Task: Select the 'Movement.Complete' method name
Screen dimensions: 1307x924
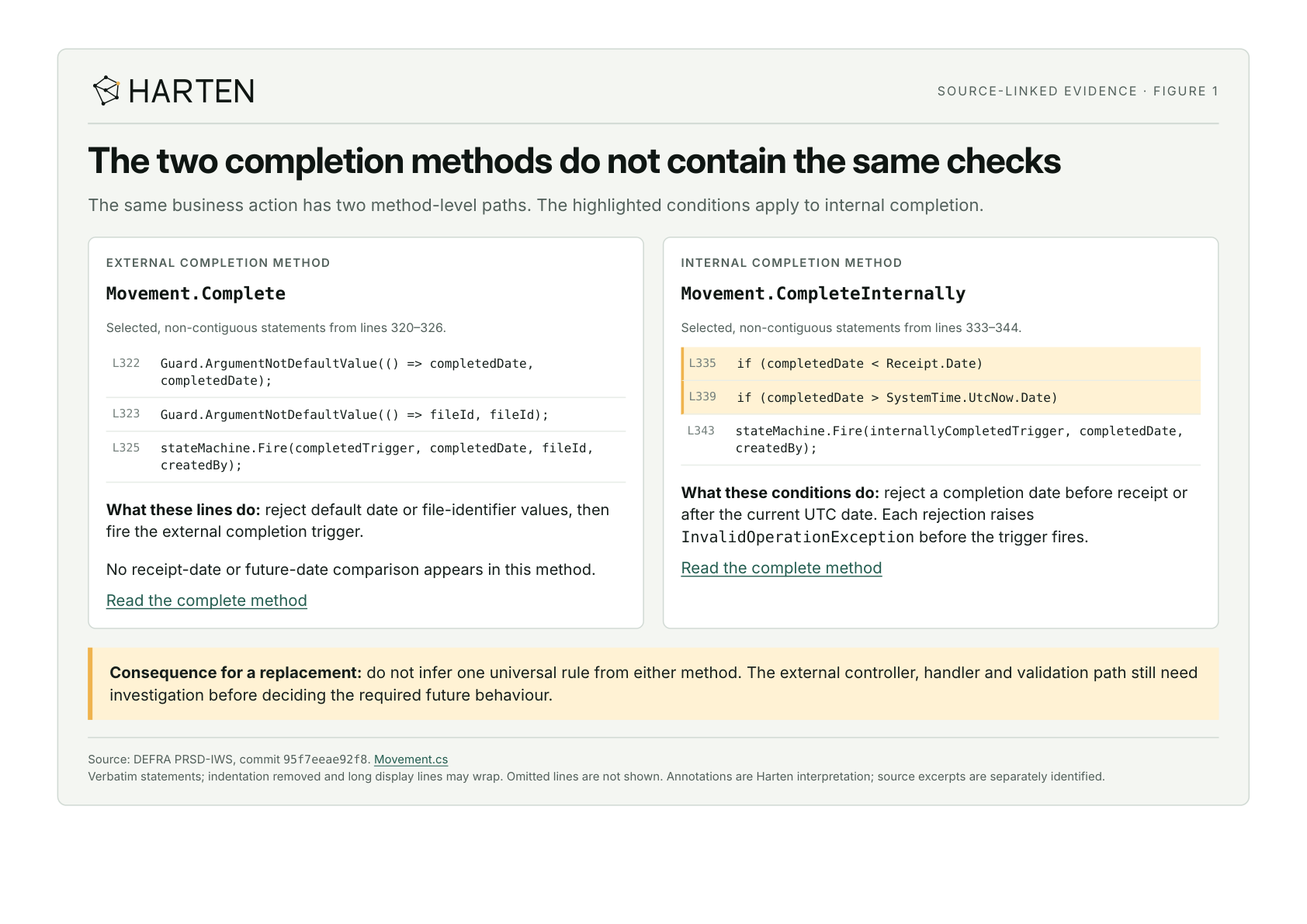Action: [x=196, y=293]
